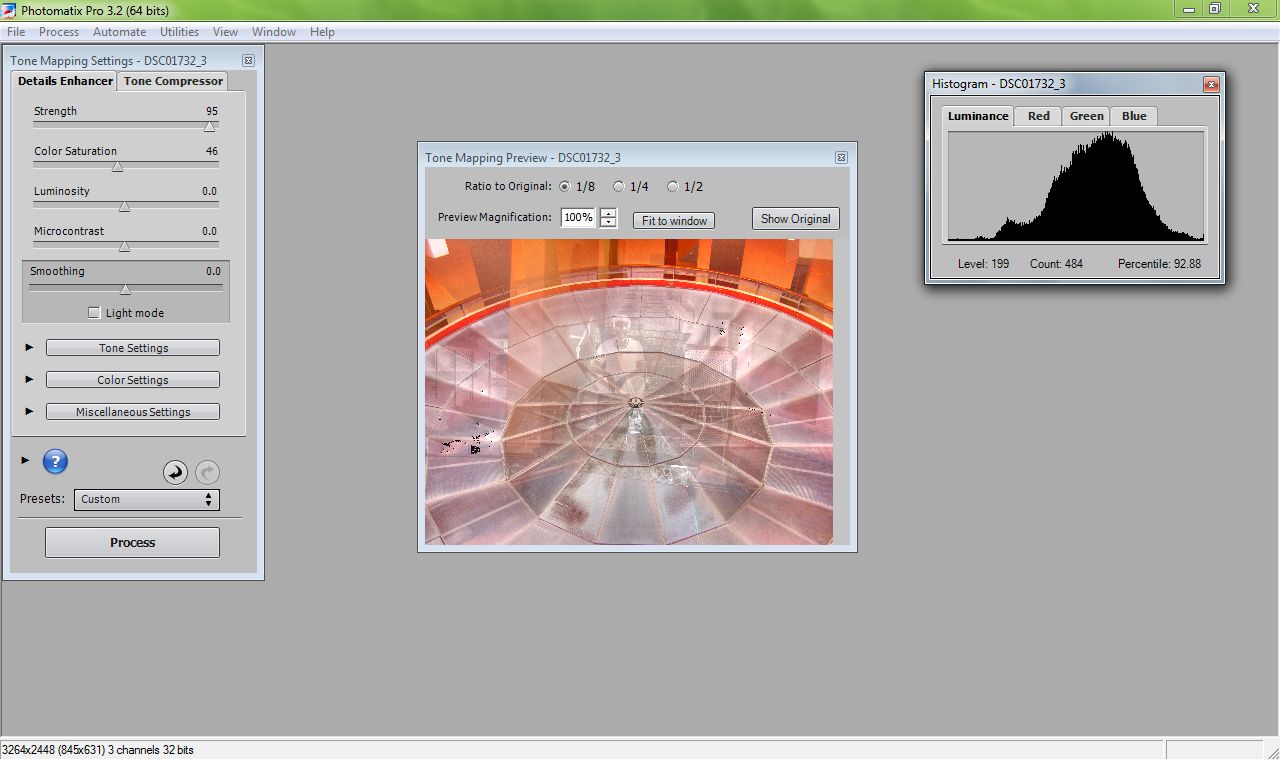The image size is (1280, 760).
Task: Click the Tone Settings button
Action: [133, 348]
